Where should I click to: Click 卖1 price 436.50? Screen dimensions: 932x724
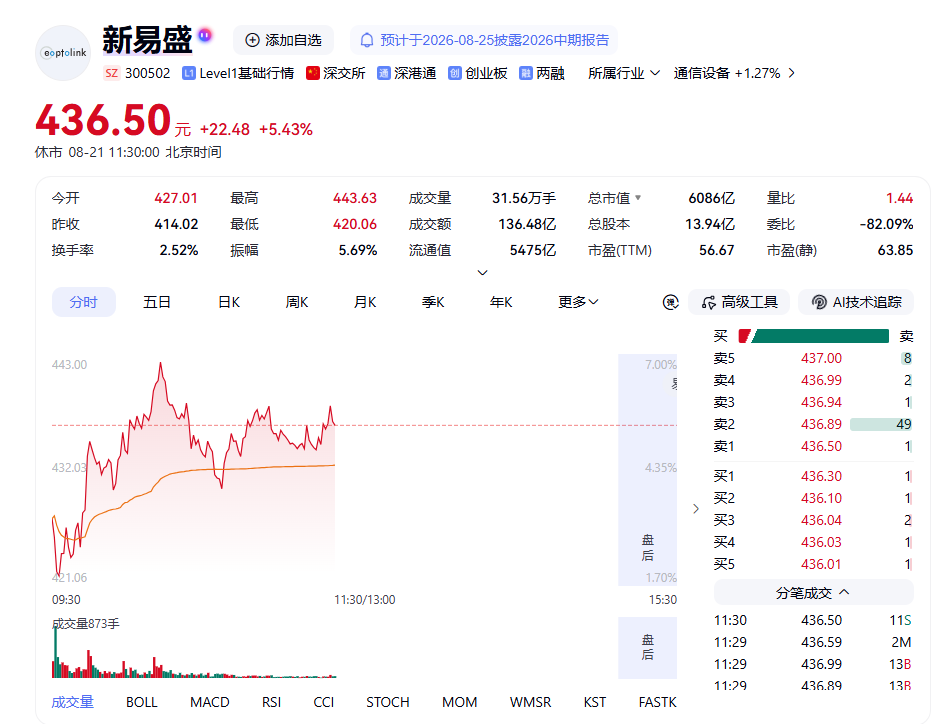[x=821, y=446]
